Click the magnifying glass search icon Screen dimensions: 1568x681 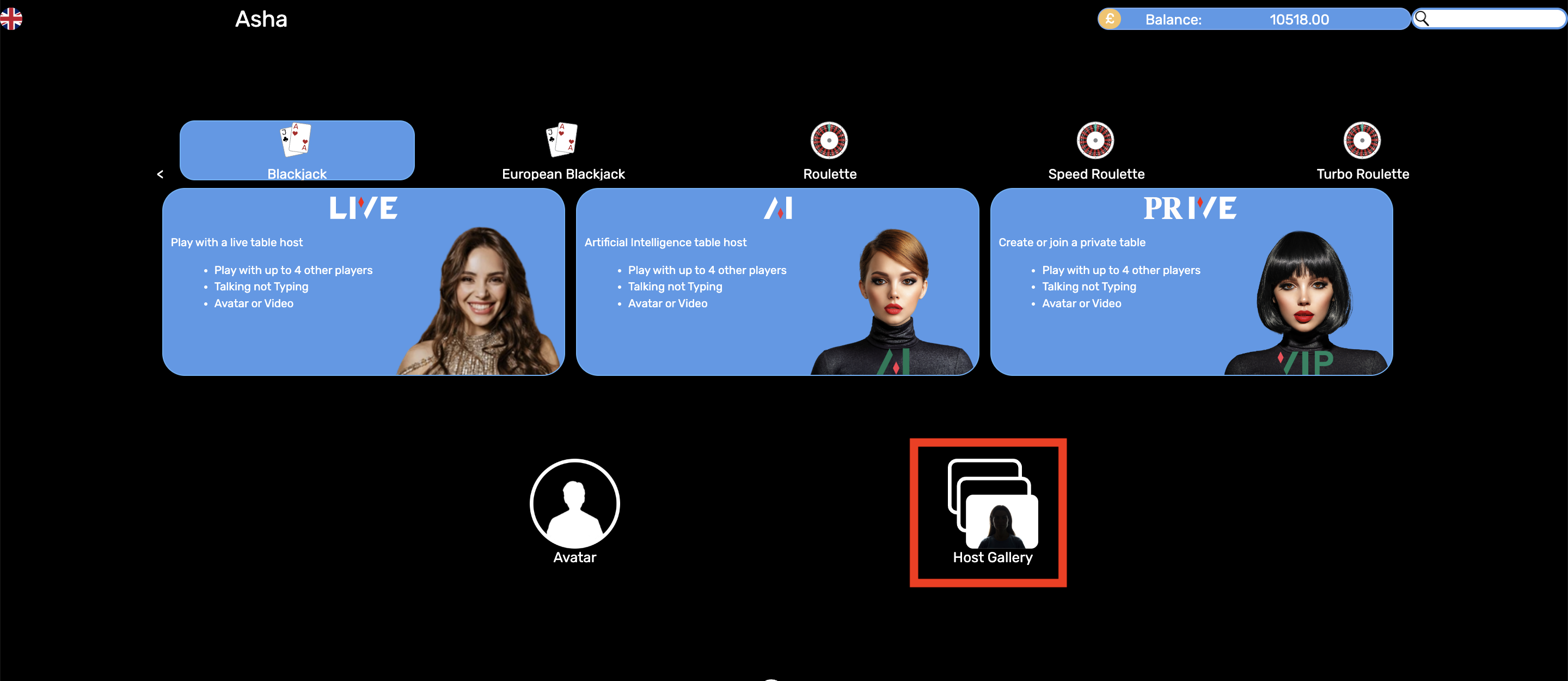pos(1422,19)
